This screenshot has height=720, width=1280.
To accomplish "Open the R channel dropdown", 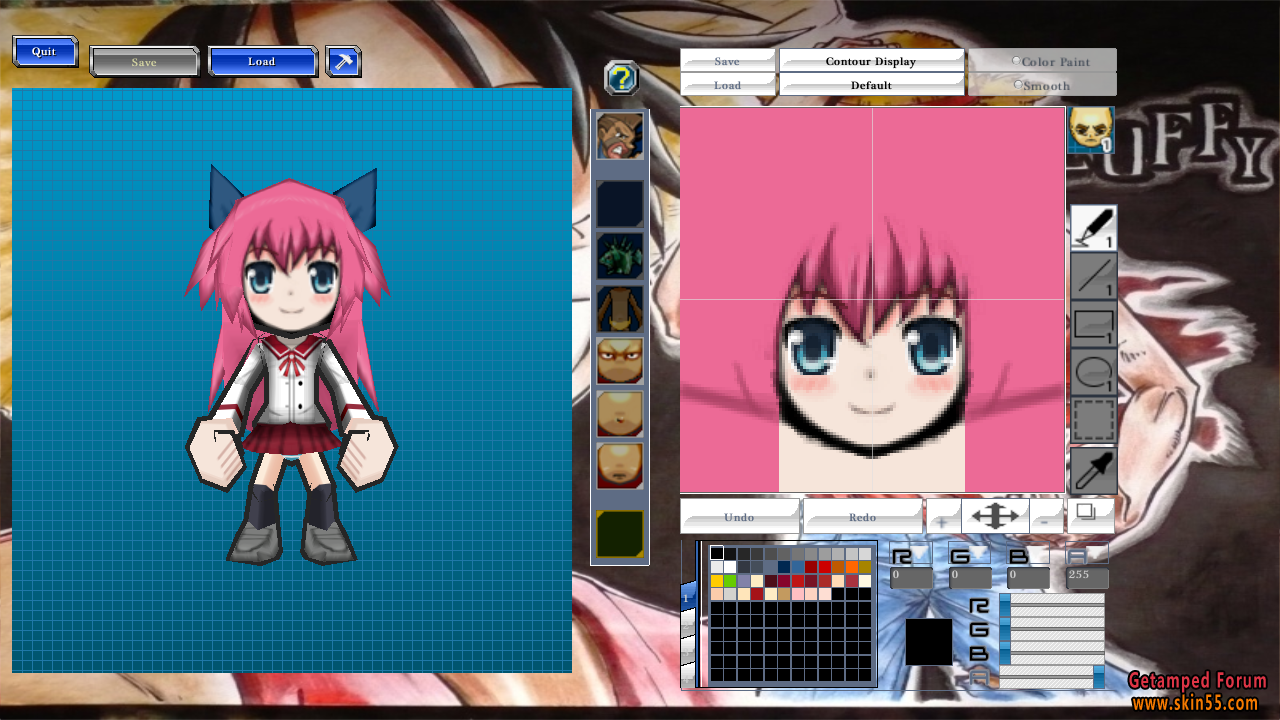I will point(911,552).
